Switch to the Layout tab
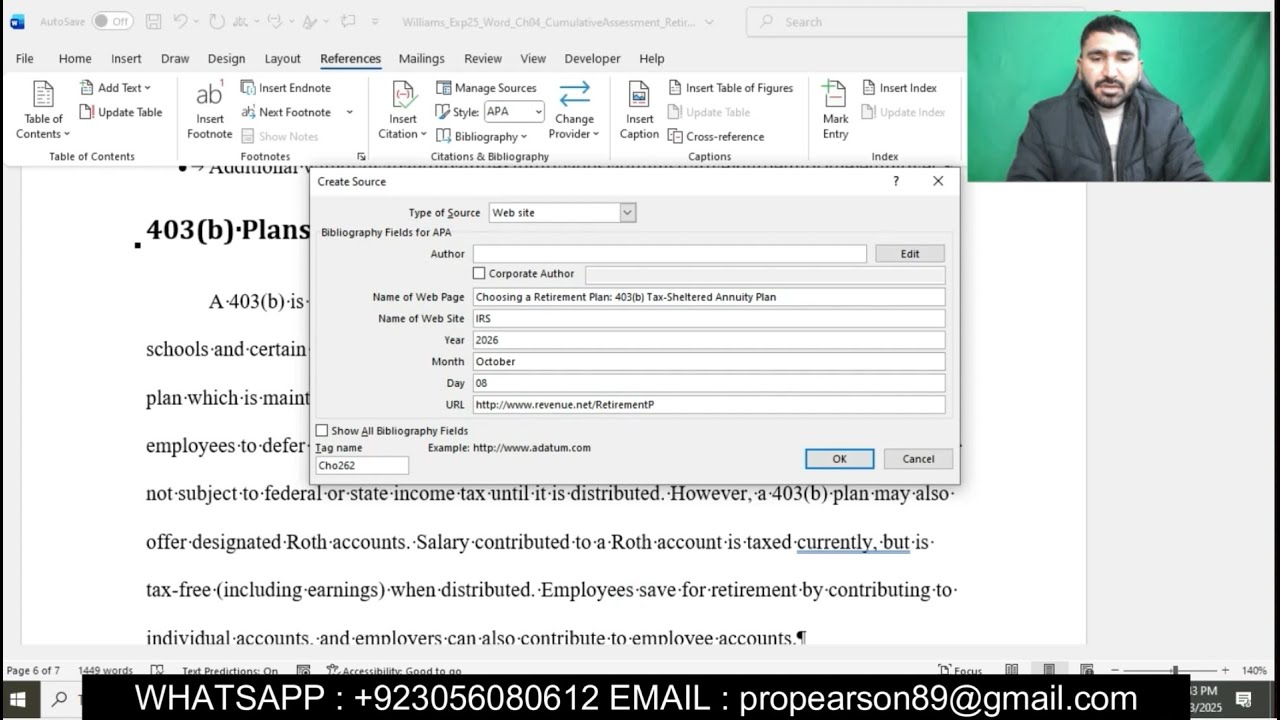The height and width of the screenshot is (720, 1280). coord(282,59)
